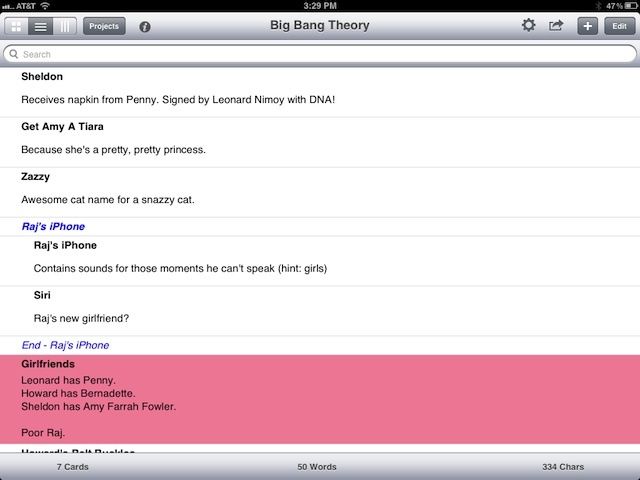Select 'Leonard has Penny.' line

pyautogui.click(x=68, y=380)
